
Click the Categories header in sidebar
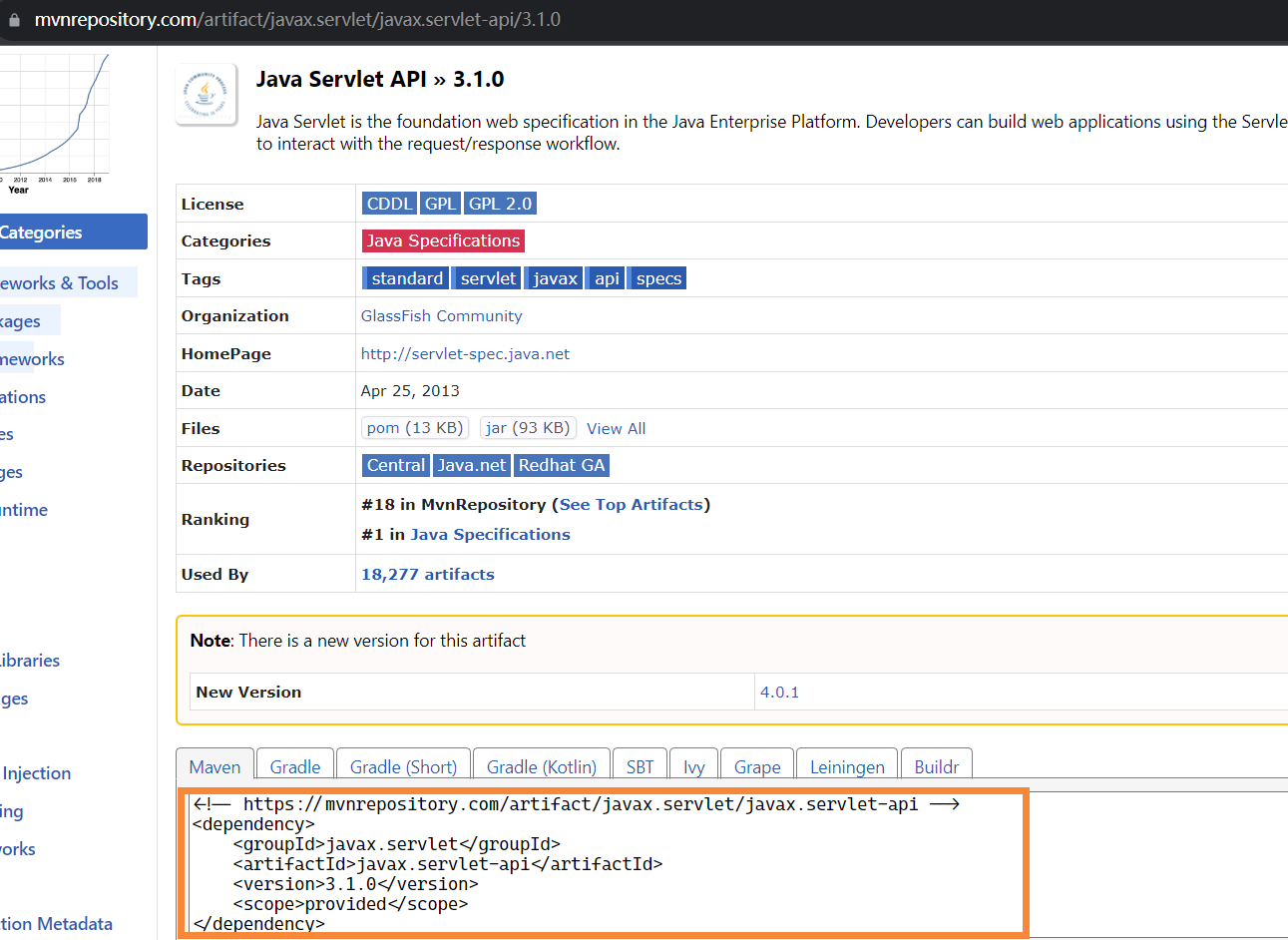point(74,233)
